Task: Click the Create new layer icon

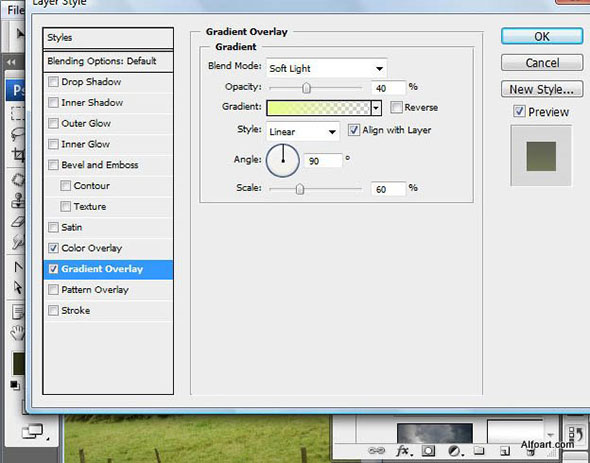Action: (x=505, y=451)
